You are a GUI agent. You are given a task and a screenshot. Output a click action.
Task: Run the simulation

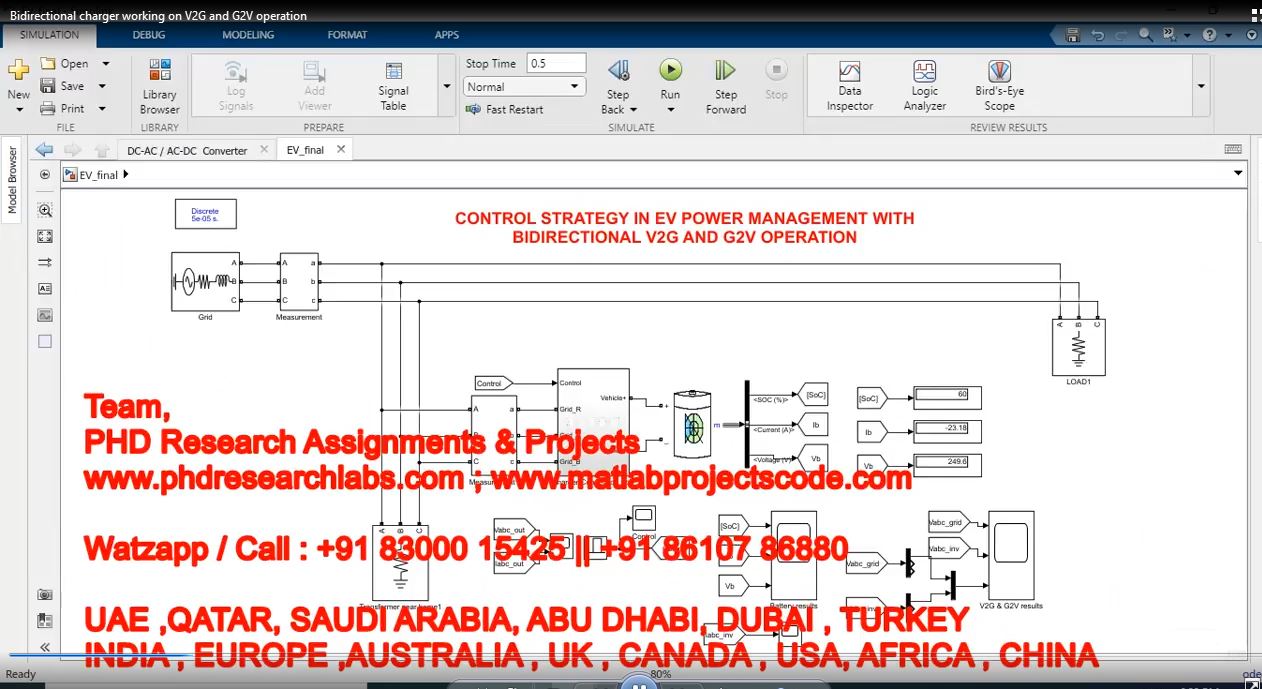coord(670,71)
